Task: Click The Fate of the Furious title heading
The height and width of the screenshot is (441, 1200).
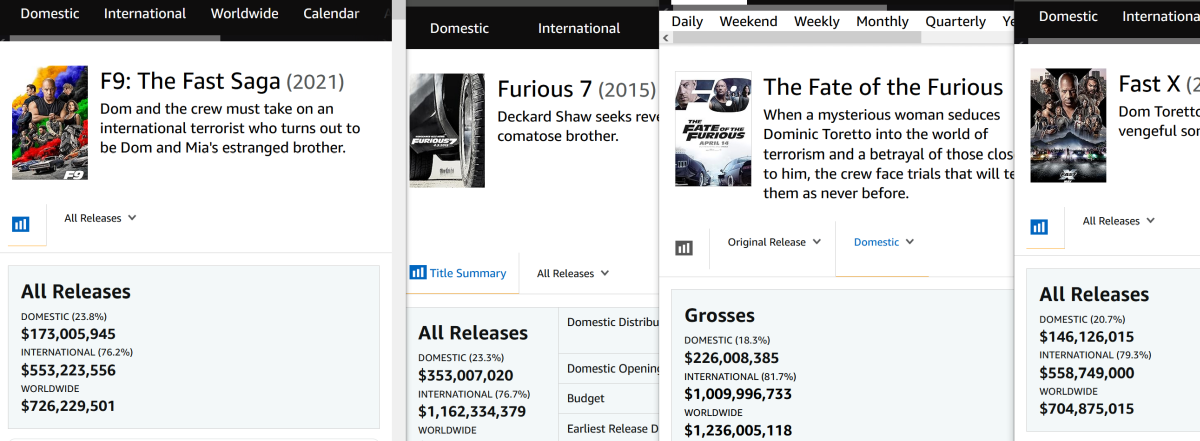Action: tap(883, 88)
